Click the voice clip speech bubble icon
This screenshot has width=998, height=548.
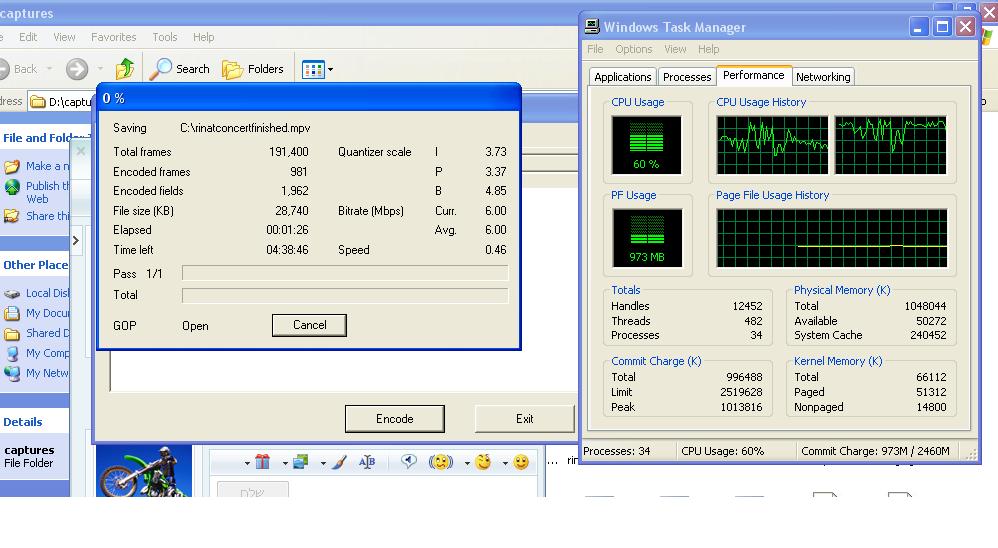pos(409,461)
